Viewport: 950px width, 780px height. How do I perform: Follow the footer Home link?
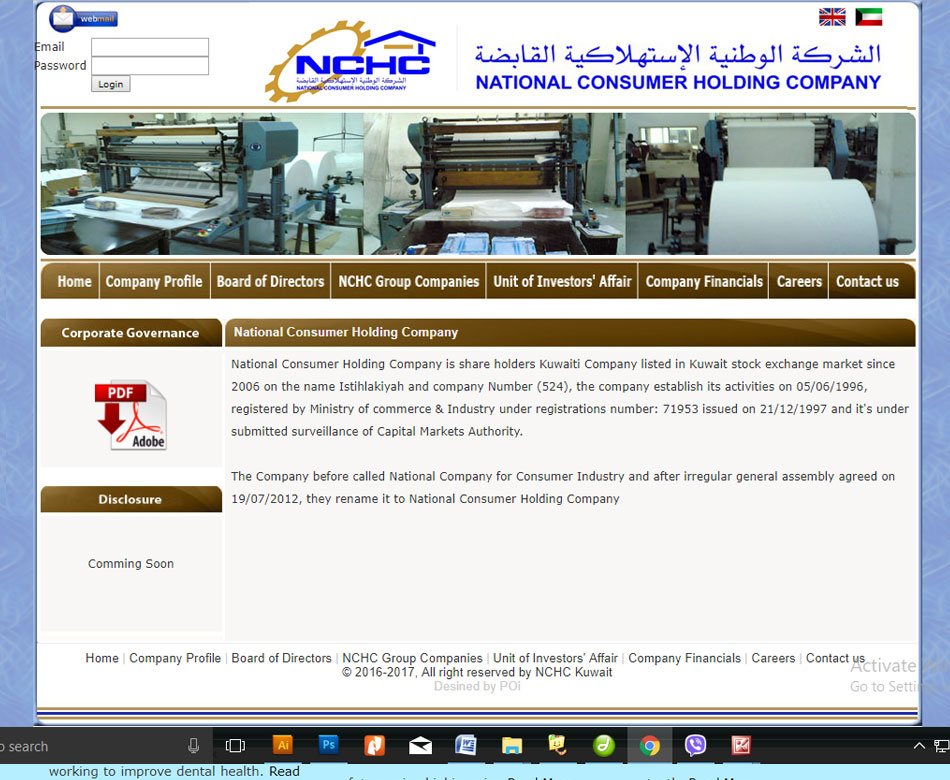coord(102,658)
